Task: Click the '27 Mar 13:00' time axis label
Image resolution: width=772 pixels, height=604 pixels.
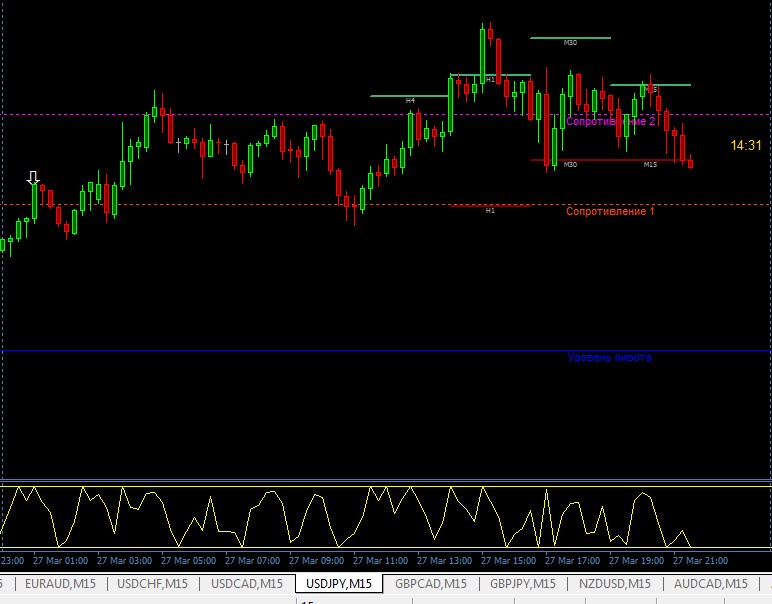Action: (445, 561)
